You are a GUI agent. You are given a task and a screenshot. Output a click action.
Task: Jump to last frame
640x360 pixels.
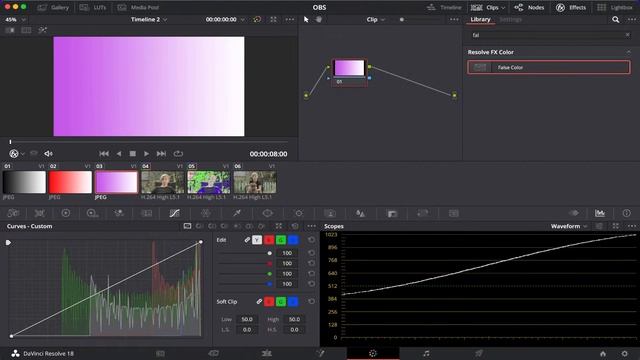[161, 153]
